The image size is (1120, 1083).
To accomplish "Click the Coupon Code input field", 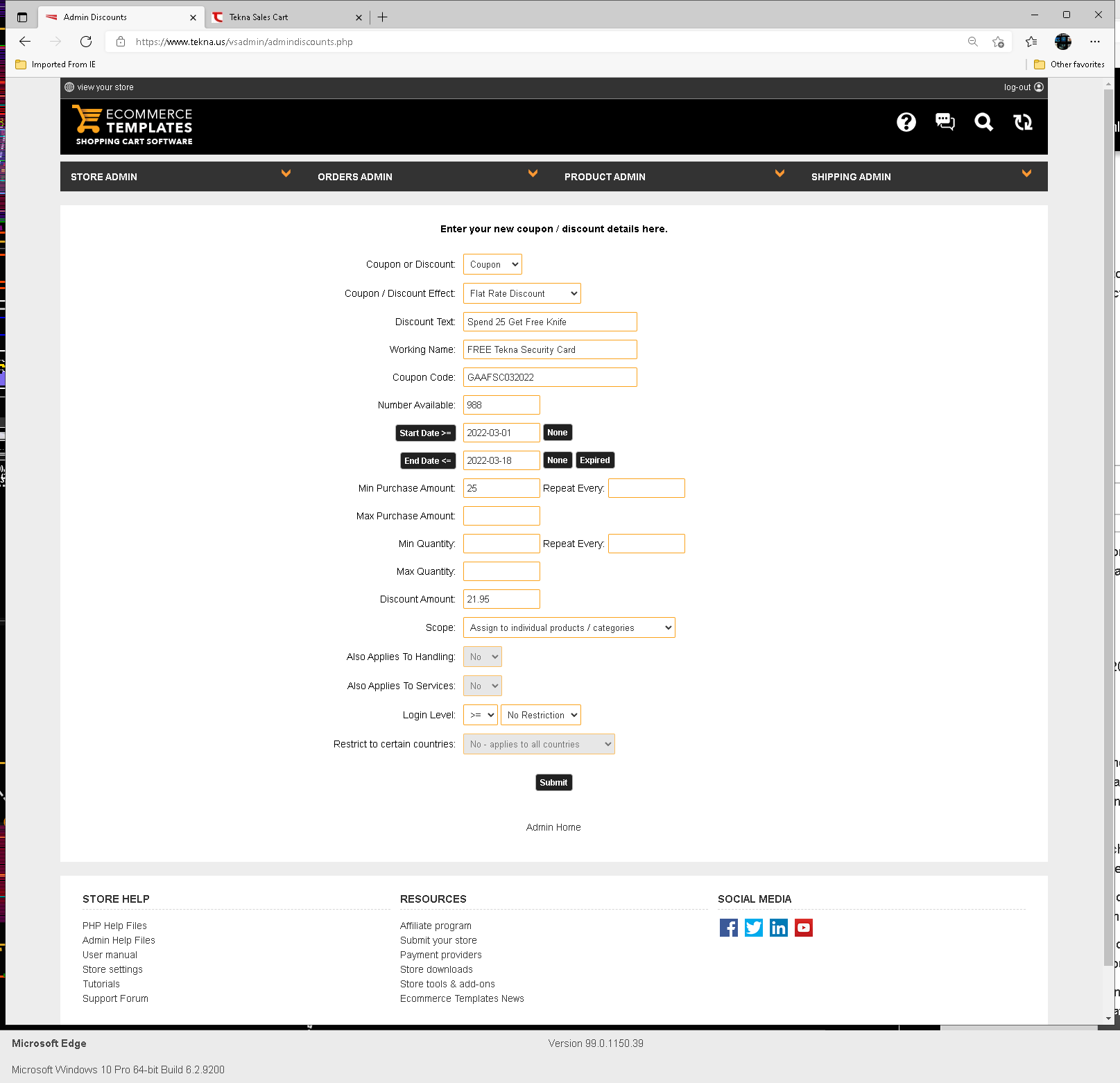I will point(549,377).
